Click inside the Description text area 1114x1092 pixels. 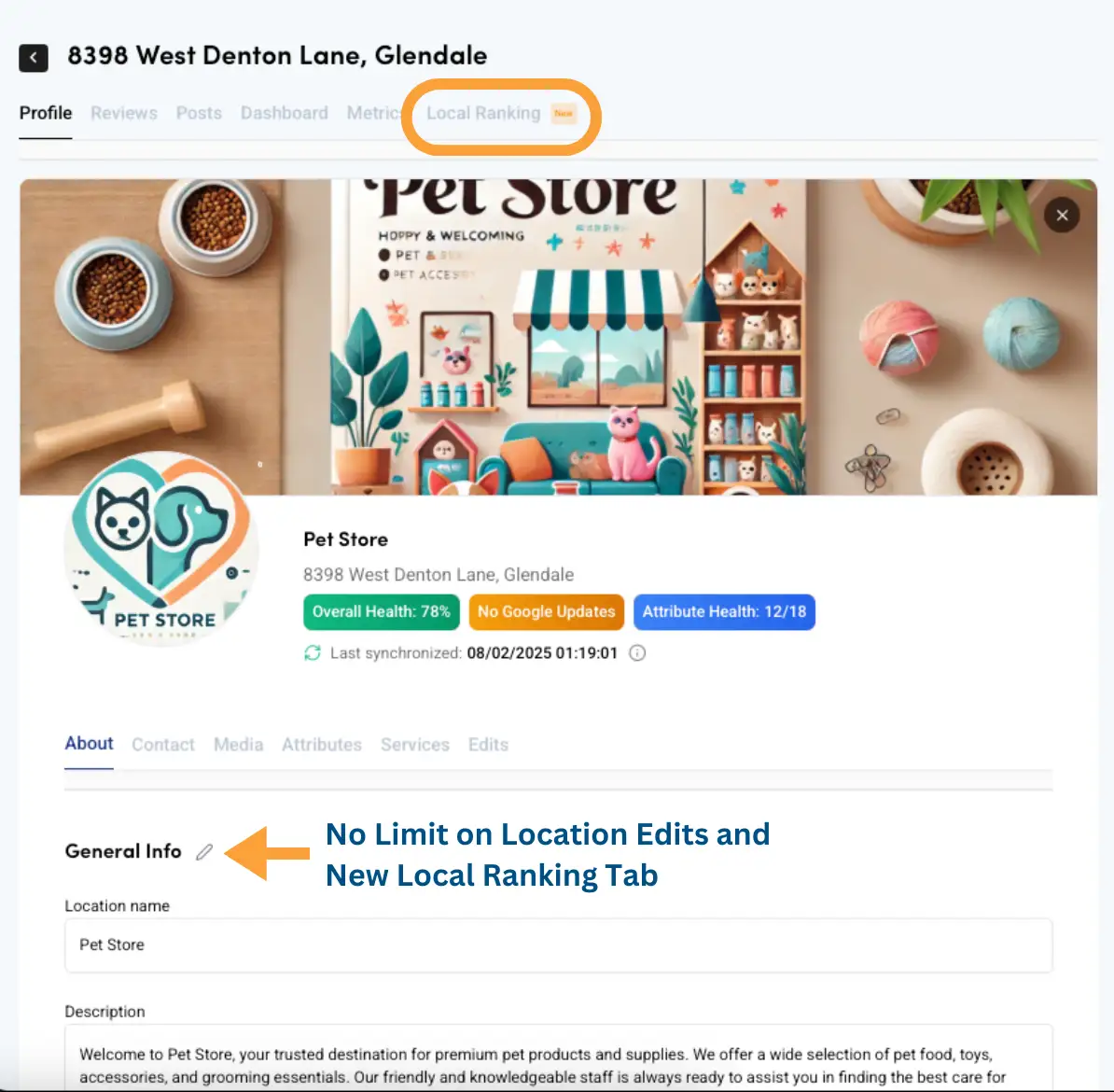559,1057
